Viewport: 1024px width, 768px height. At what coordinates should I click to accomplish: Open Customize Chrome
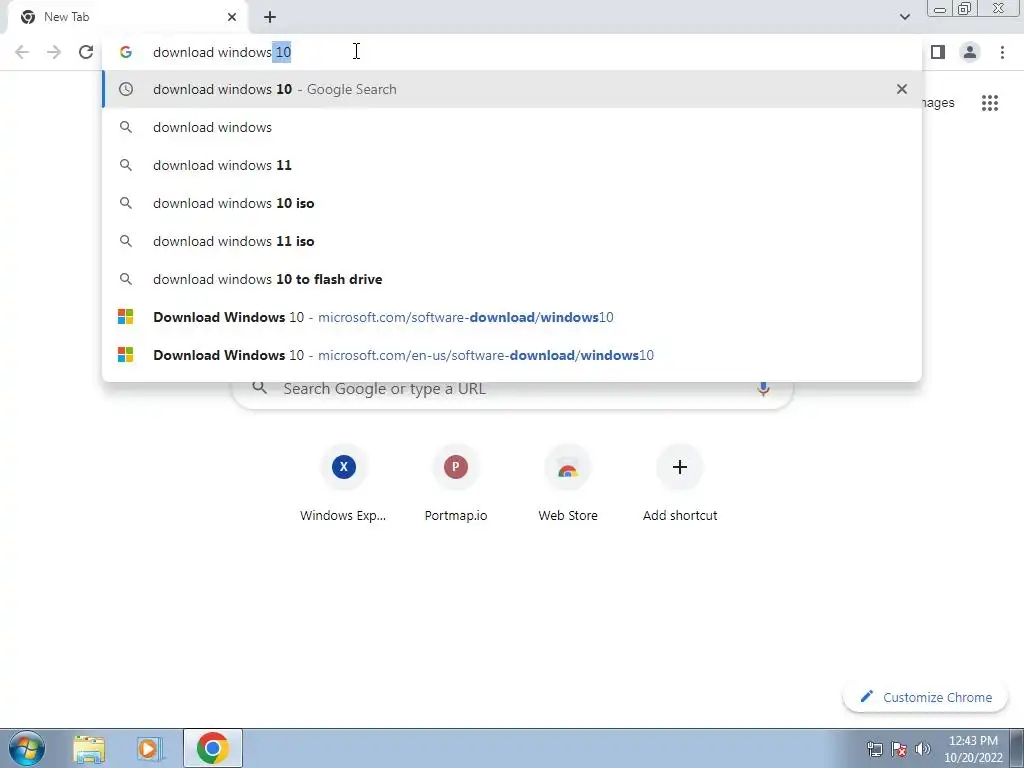(x=925, y=697)
